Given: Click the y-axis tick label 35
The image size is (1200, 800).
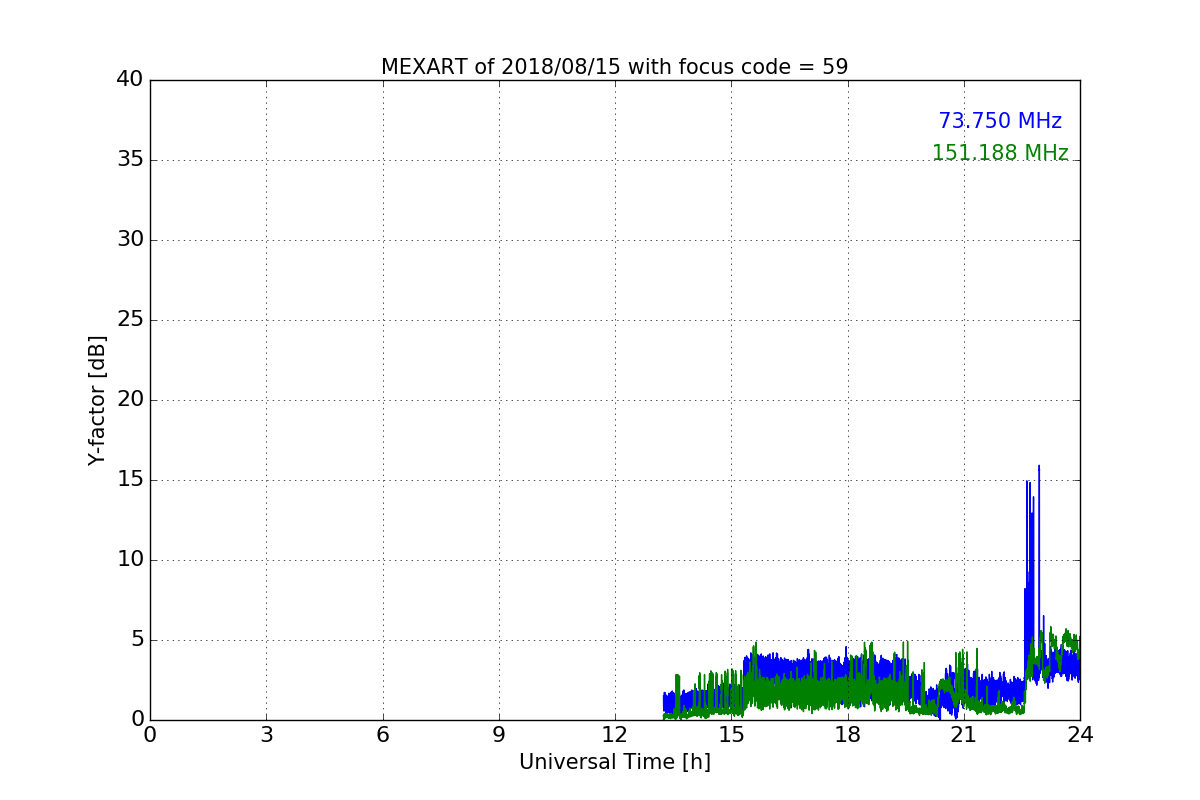Looking at the screenshot, I should (x=130, y=160).
